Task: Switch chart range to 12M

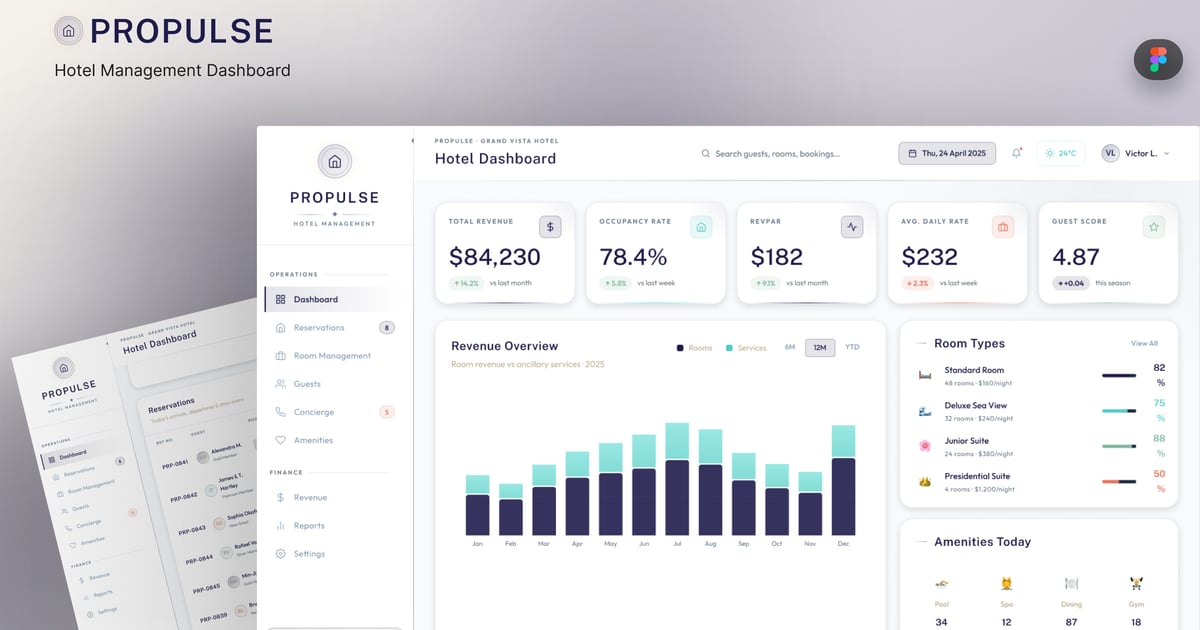Action: (x=820, y=348)
